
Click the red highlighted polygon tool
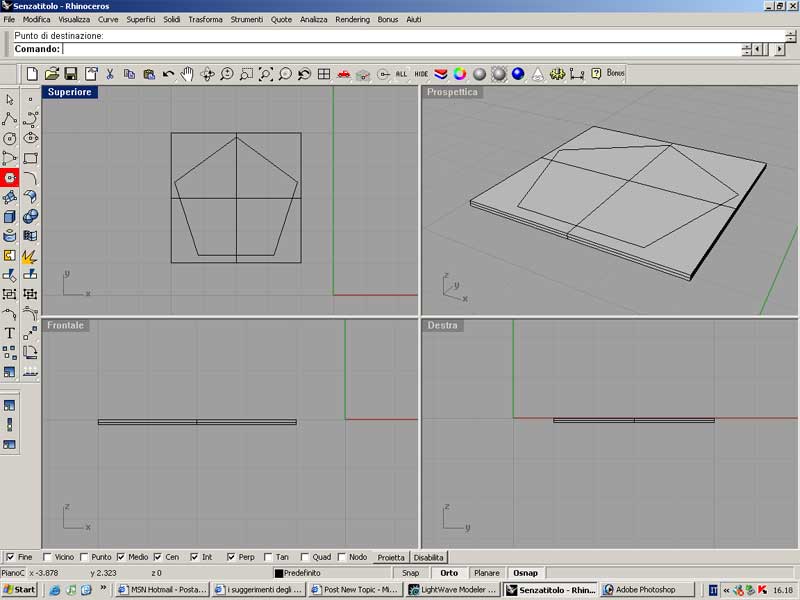(10, 177)
